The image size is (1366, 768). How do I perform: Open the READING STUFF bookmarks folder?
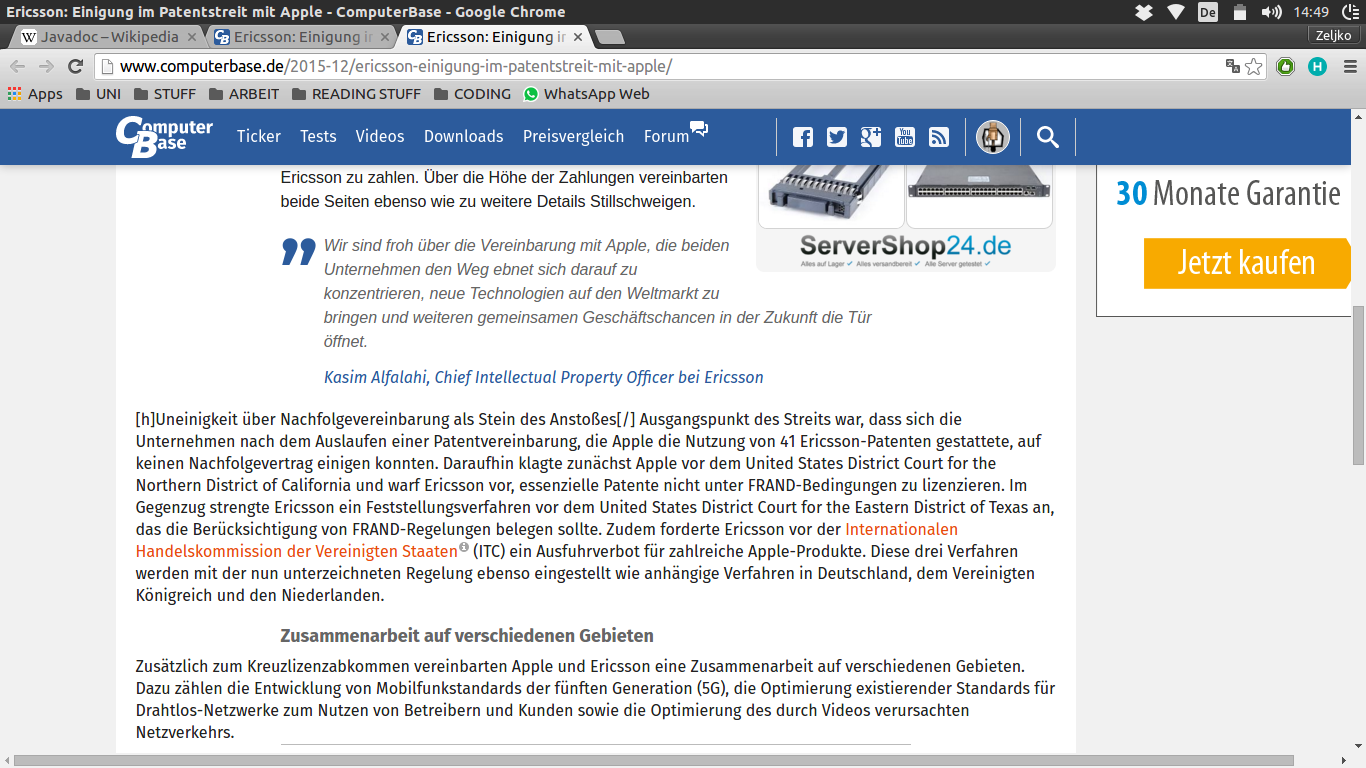pos(356,94)
